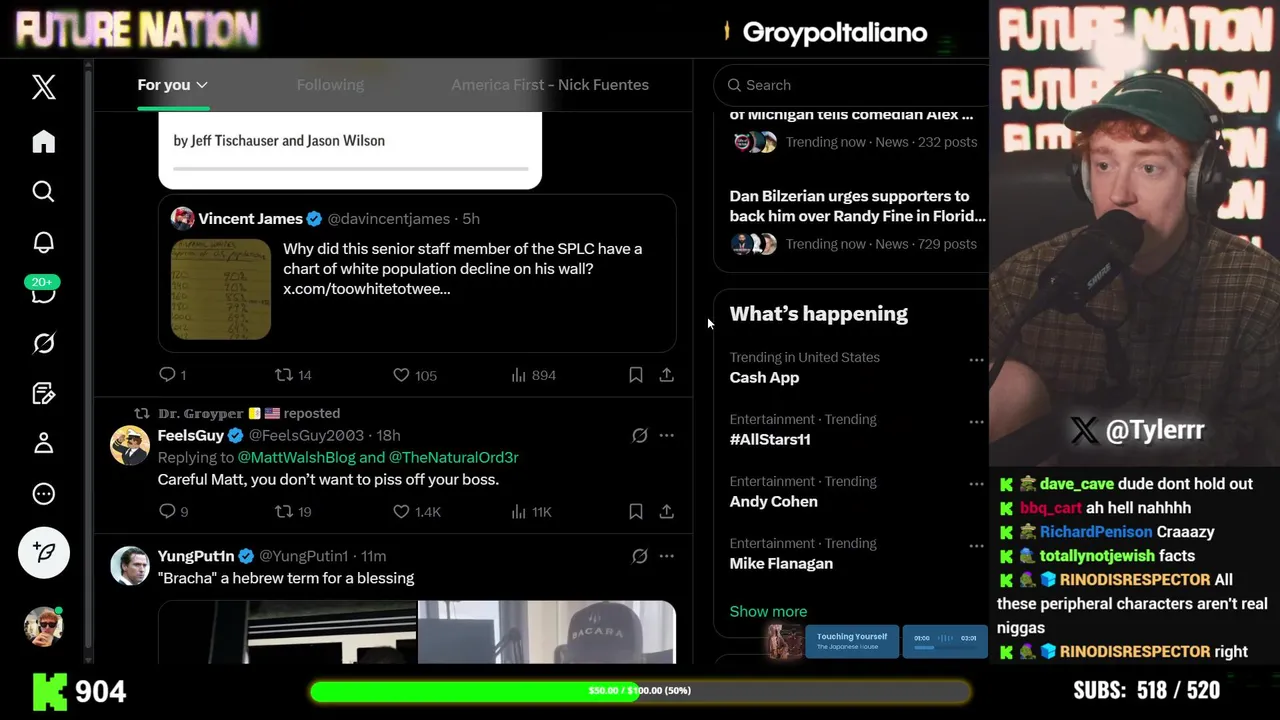Share the FeelsGuy post
Viewport: 1280px width, 720px height.
(666, 511)
